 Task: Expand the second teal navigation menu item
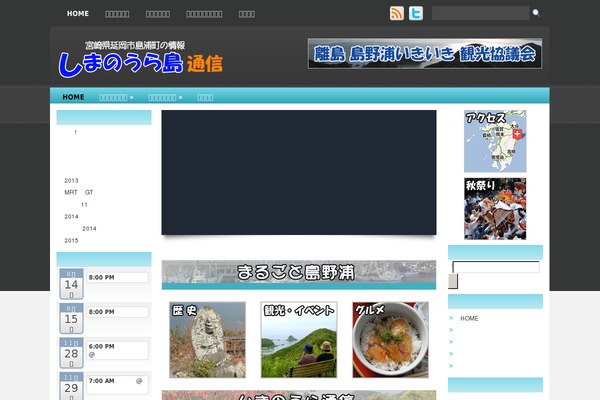(x=116, y=97)
